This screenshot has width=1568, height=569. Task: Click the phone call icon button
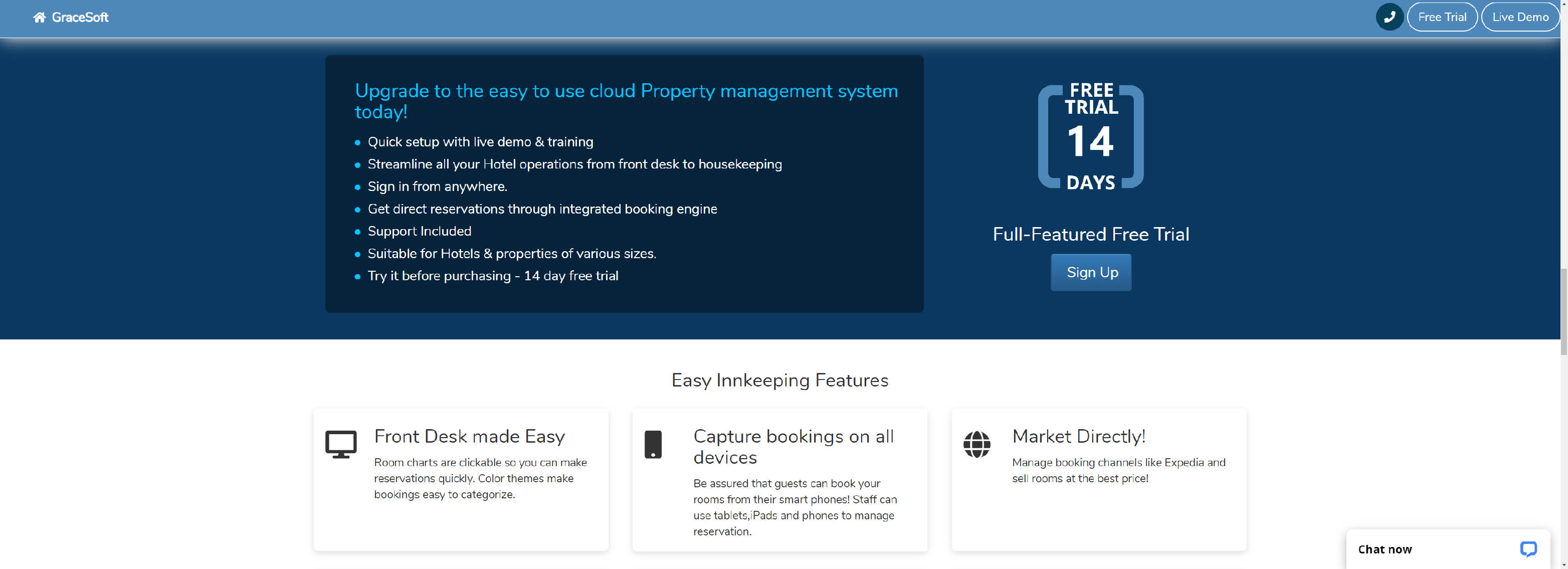click(1389, 17)
